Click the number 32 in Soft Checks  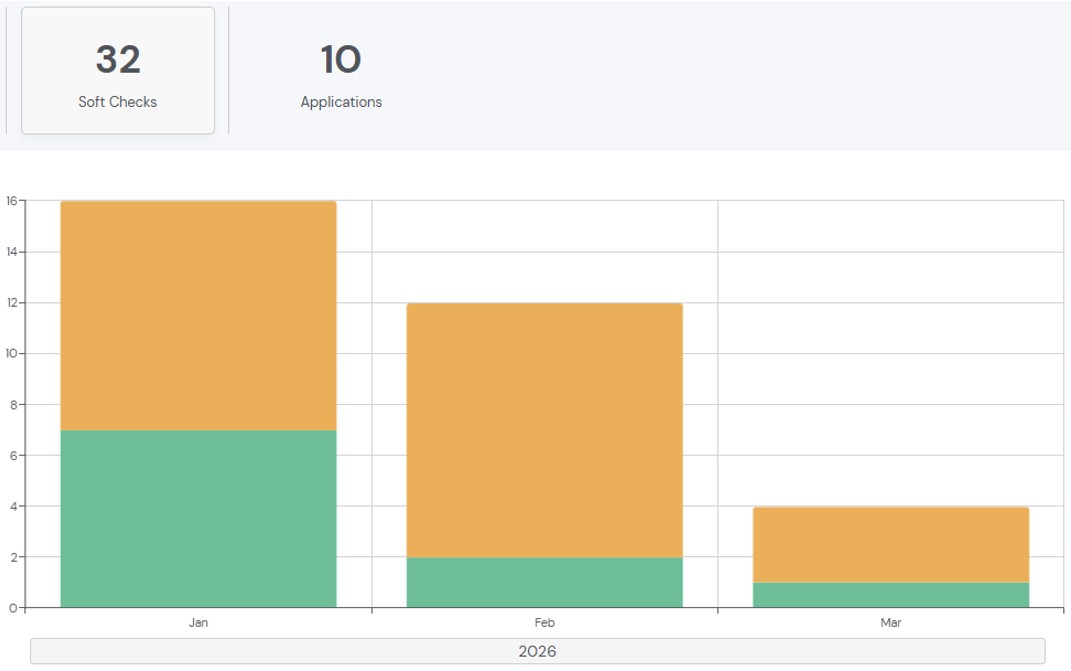(x=118, y=60)
